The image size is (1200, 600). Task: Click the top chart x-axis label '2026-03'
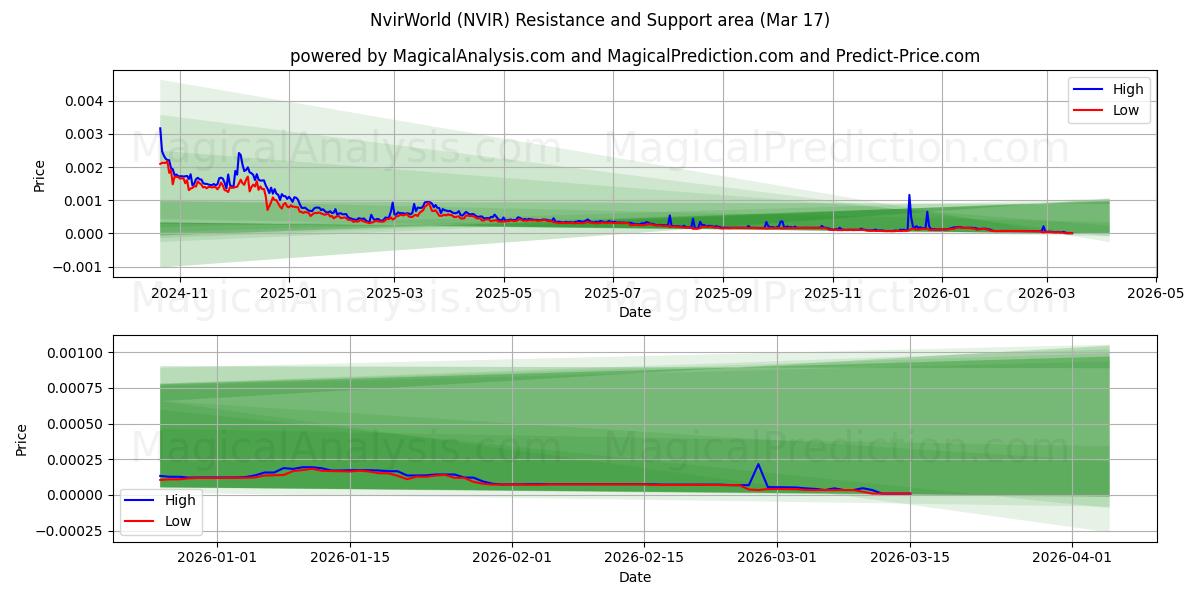(x=1046, y=294)
